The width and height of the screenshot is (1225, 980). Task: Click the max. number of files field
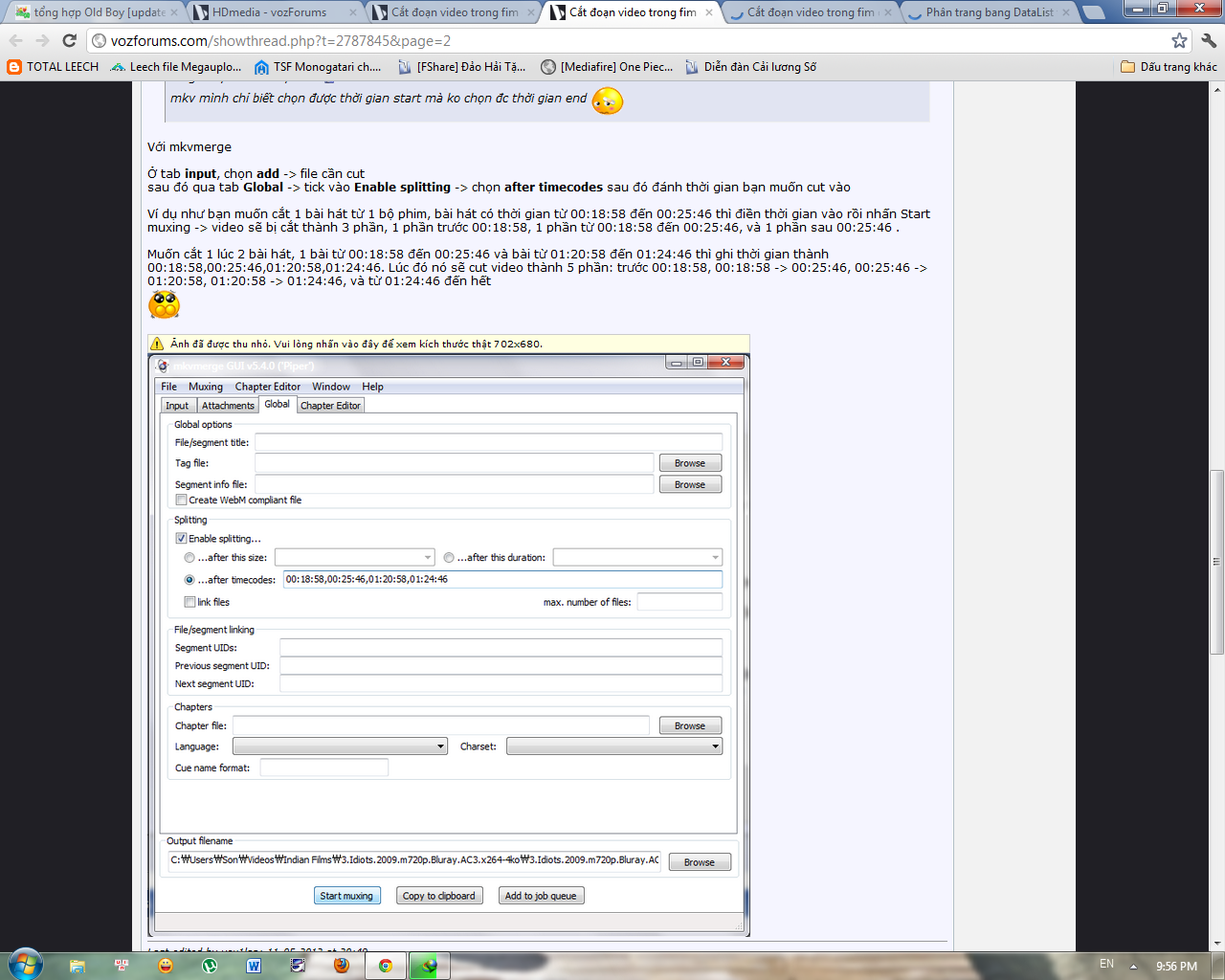pyautogui.click(x=679, y=602)
